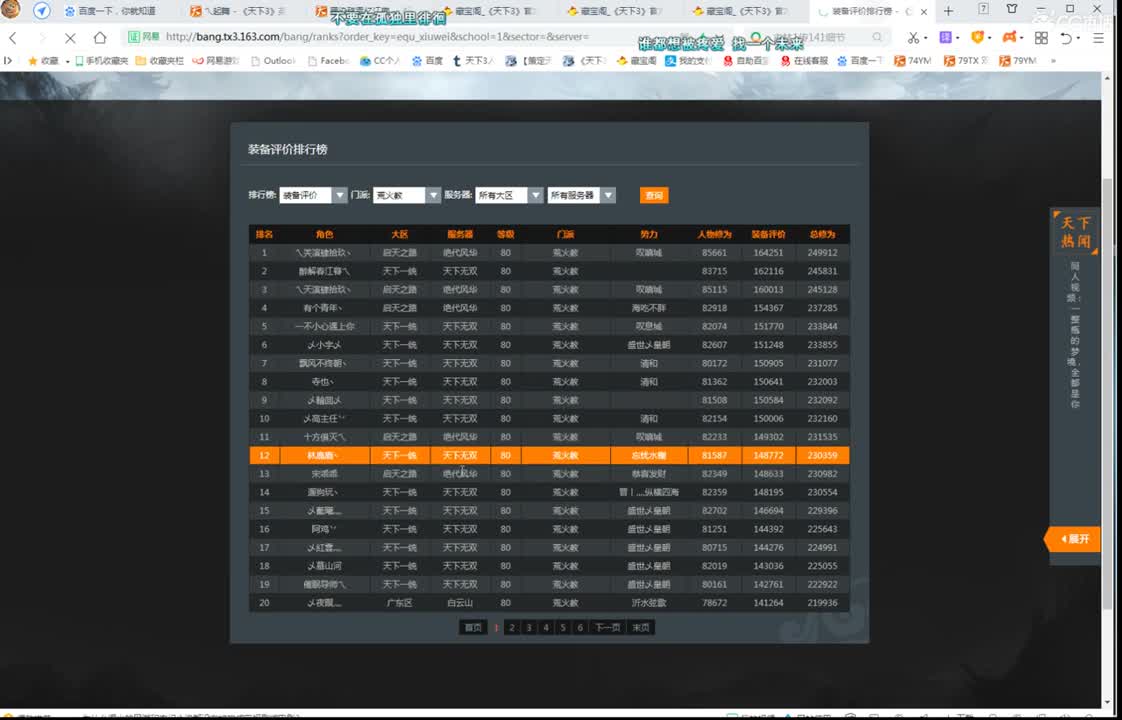
Task: Open the 所有大区 region dropdown
Action: pyautogui.click(x=509, y=195)
